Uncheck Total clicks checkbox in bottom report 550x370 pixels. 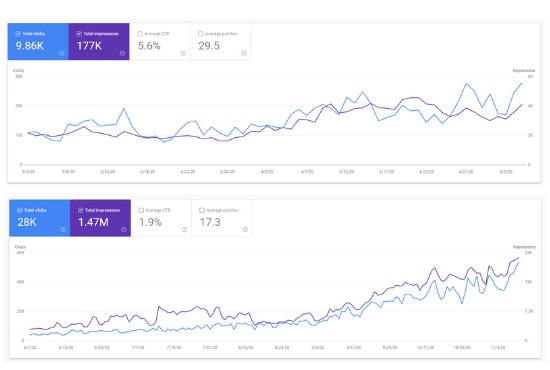(x=19, y=210)
